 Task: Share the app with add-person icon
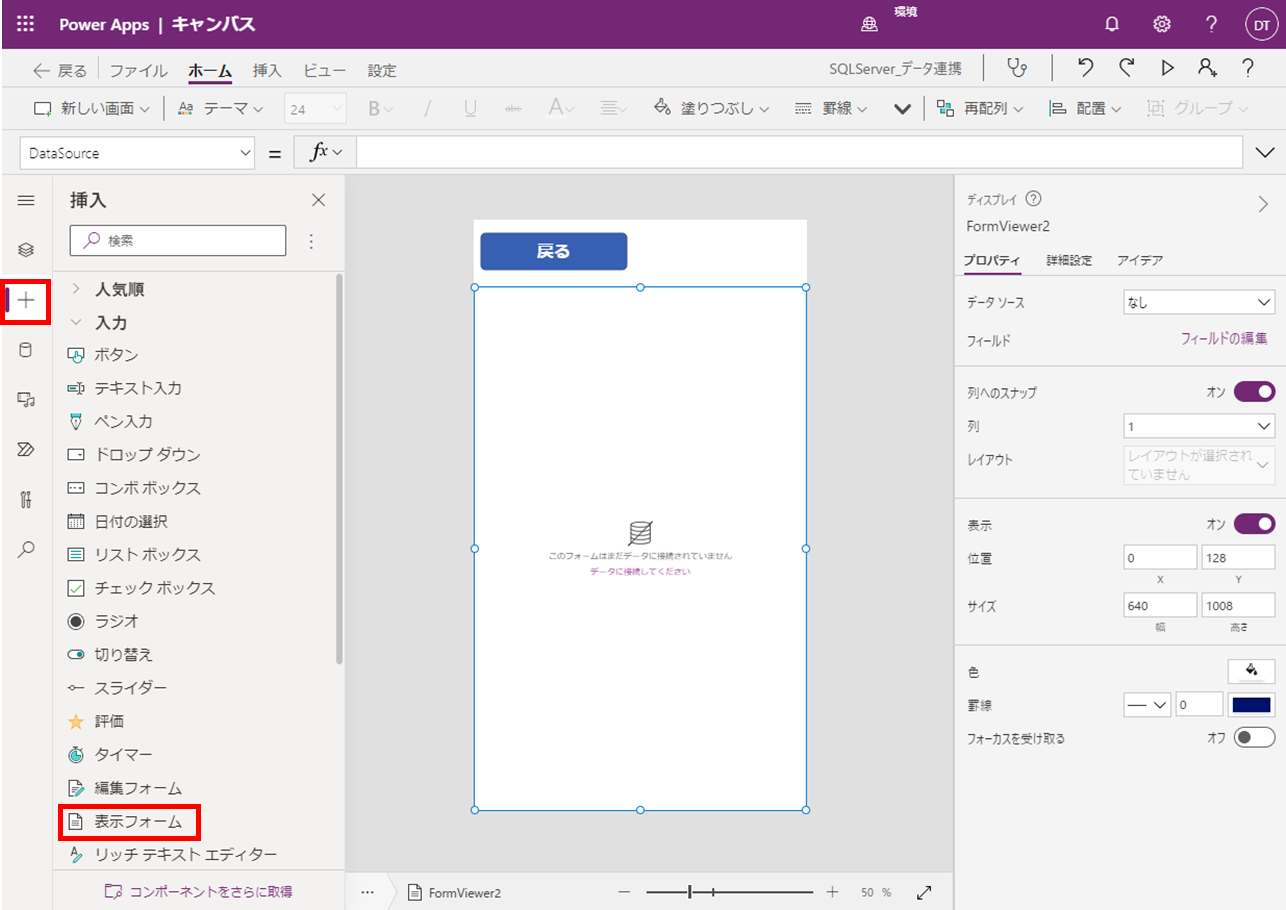pyautogui.click(x=1208, y=68)
